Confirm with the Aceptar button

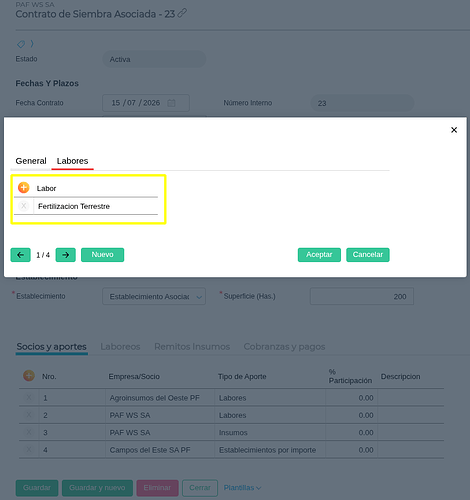(x=319, y=255)
